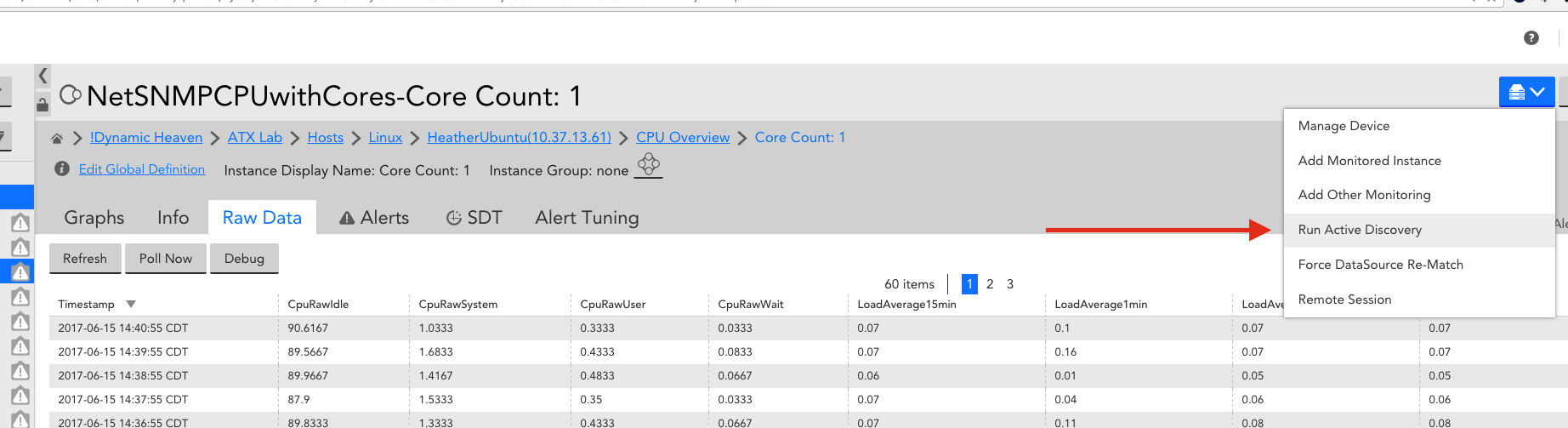1568x428 pixels.
Task: Go to page 2 of results
Action: 990,284
